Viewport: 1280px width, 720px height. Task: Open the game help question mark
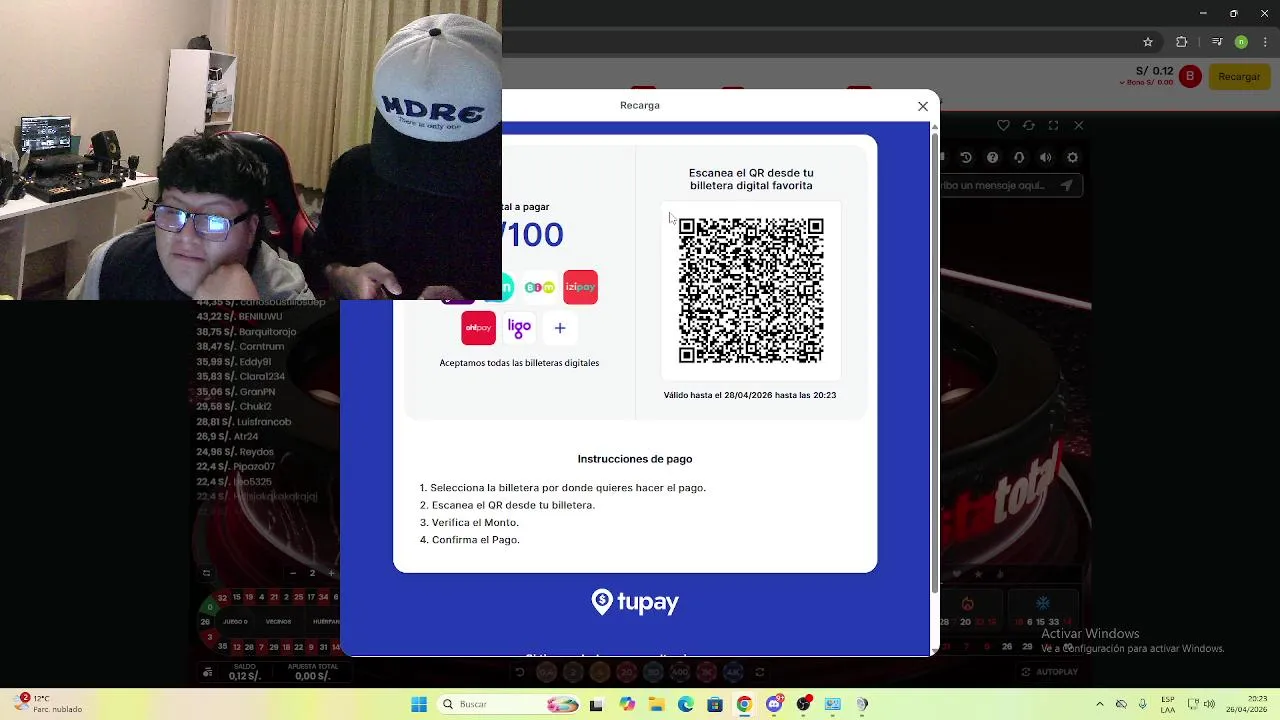(992, 157)
